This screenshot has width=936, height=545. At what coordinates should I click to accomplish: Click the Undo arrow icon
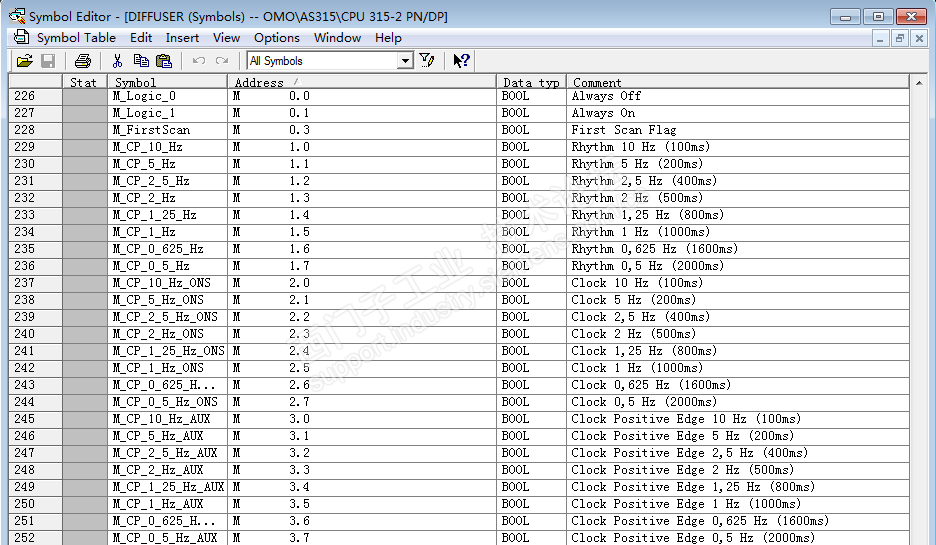click(x=199, y=61)
